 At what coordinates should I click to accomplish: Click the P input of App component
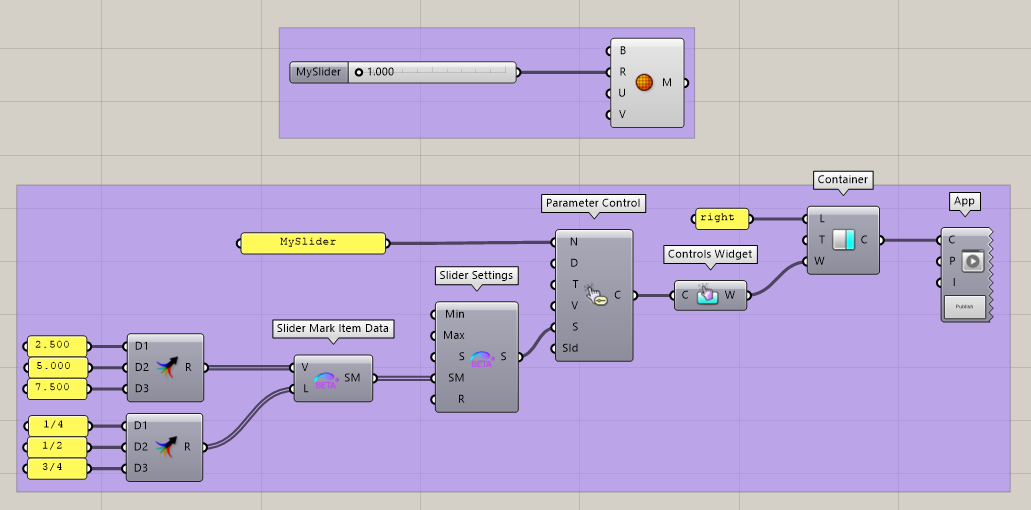952,262
